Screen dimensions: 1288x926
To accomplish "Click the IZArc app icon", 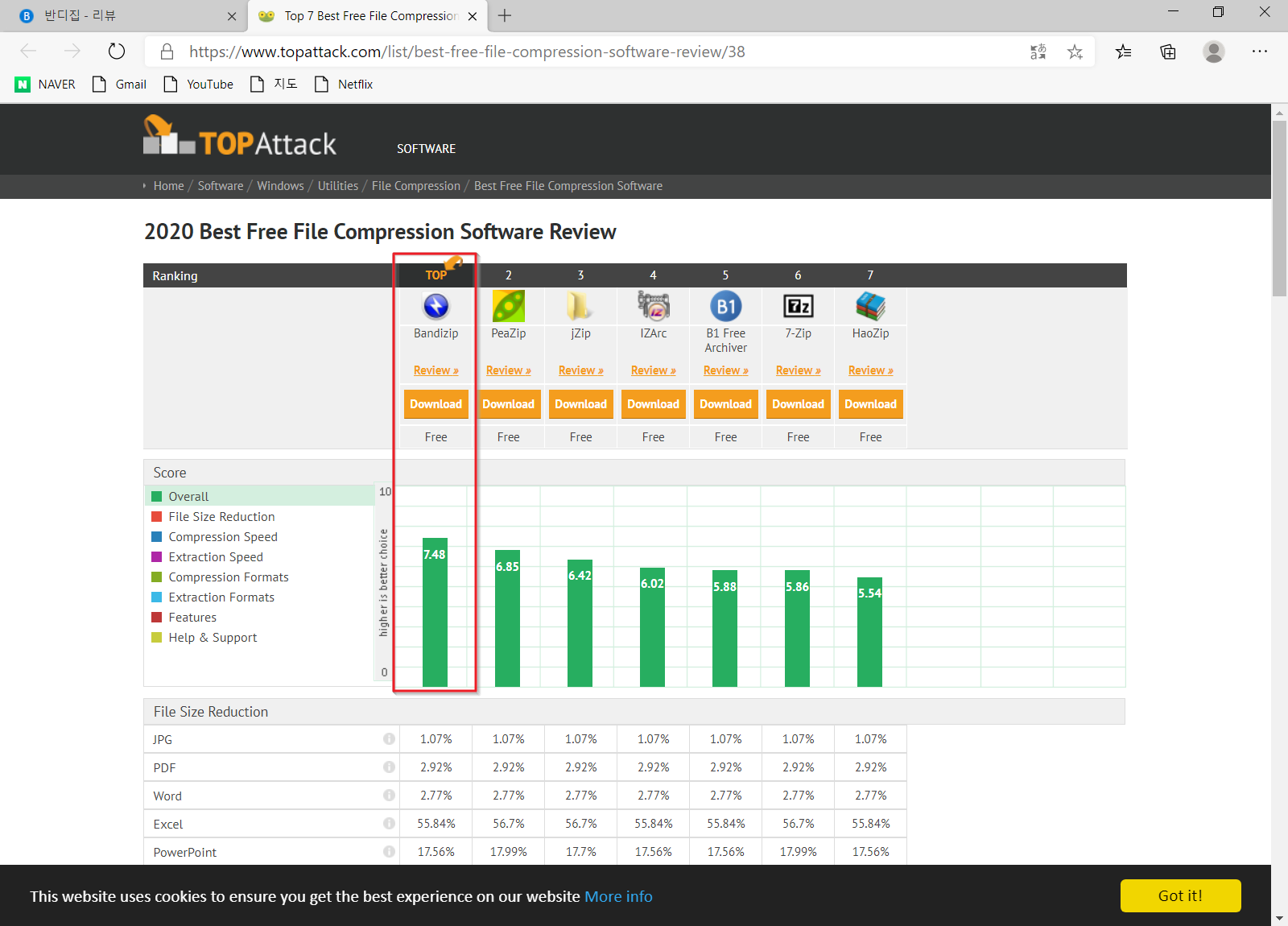I will tap(654, 306).
